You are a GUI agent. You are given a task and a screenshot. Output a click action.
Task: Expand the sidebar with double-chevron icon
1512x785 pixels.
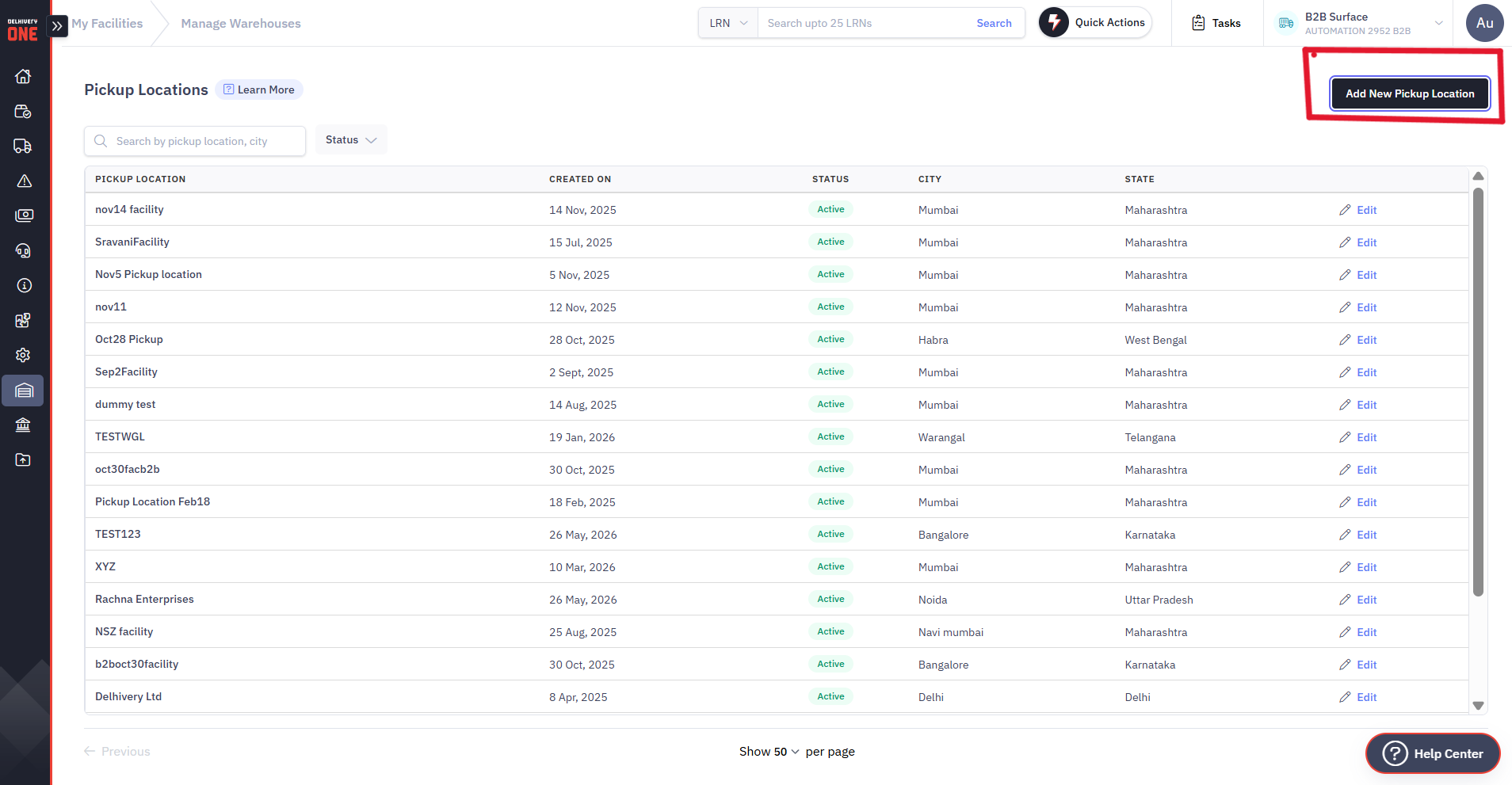pos(57,25)
